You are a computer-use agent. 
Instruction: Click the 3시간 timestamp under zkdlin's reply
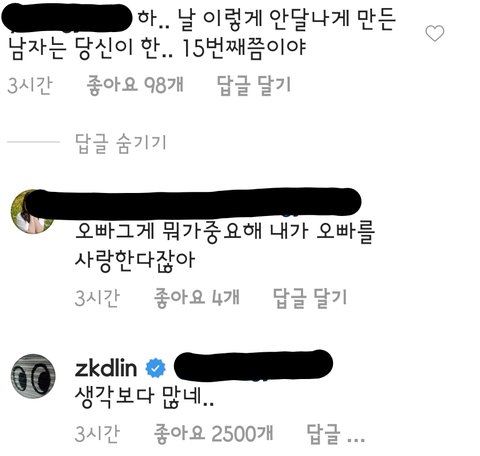tap(97, 433)
